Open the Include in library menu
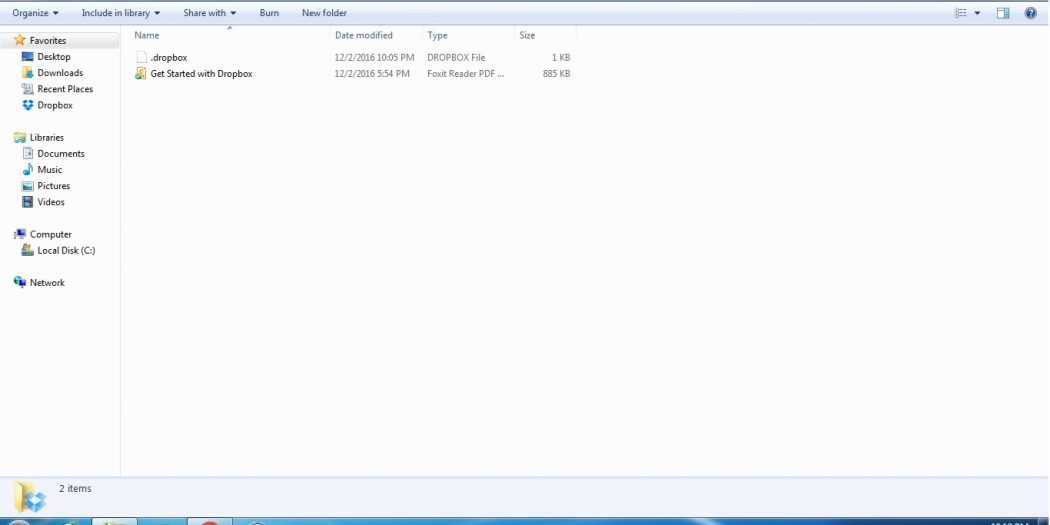This screenshot has height=525, width=1050. 121,13
